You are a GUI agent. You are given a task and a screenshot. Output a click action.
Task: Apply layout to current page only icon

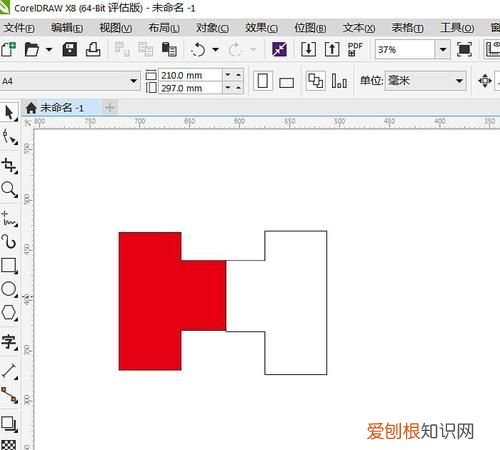339,81
